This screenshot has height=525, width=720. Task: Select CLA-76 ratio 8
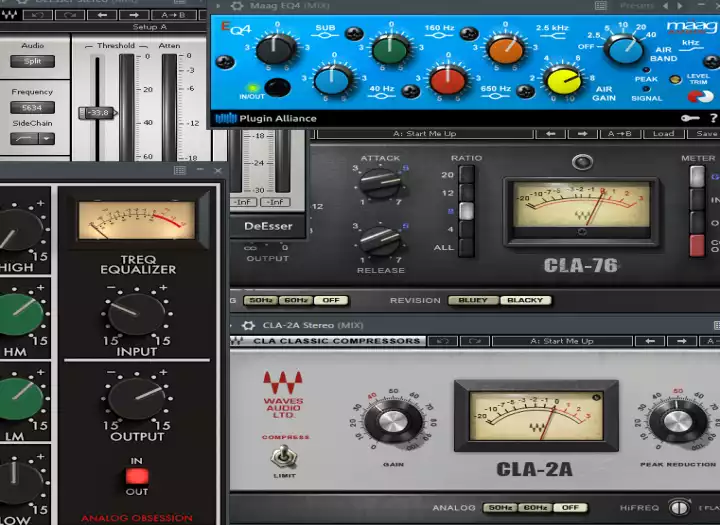pos(466,211)
